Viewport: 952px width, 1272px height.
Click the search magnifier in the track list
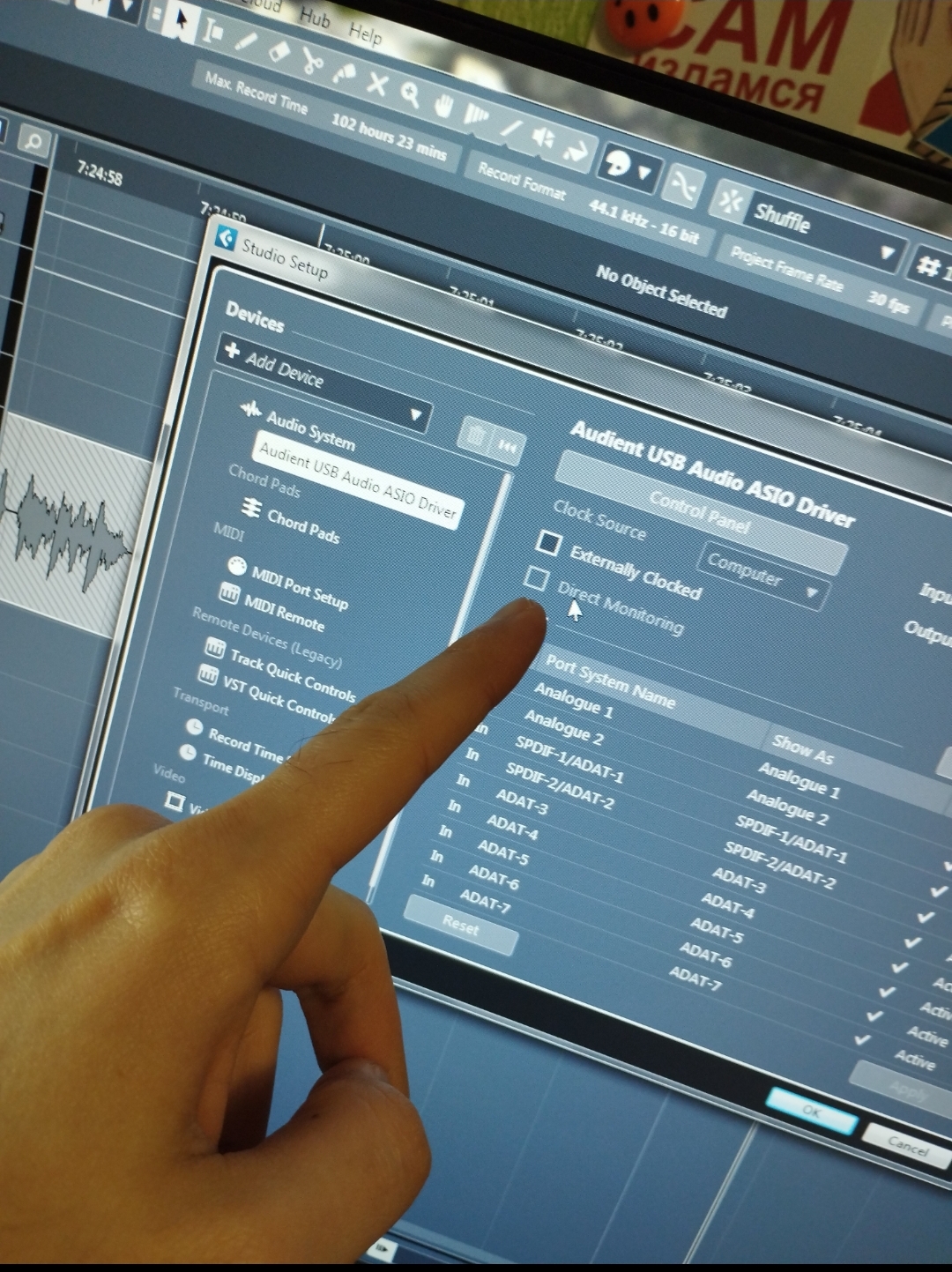coord(33,141)
